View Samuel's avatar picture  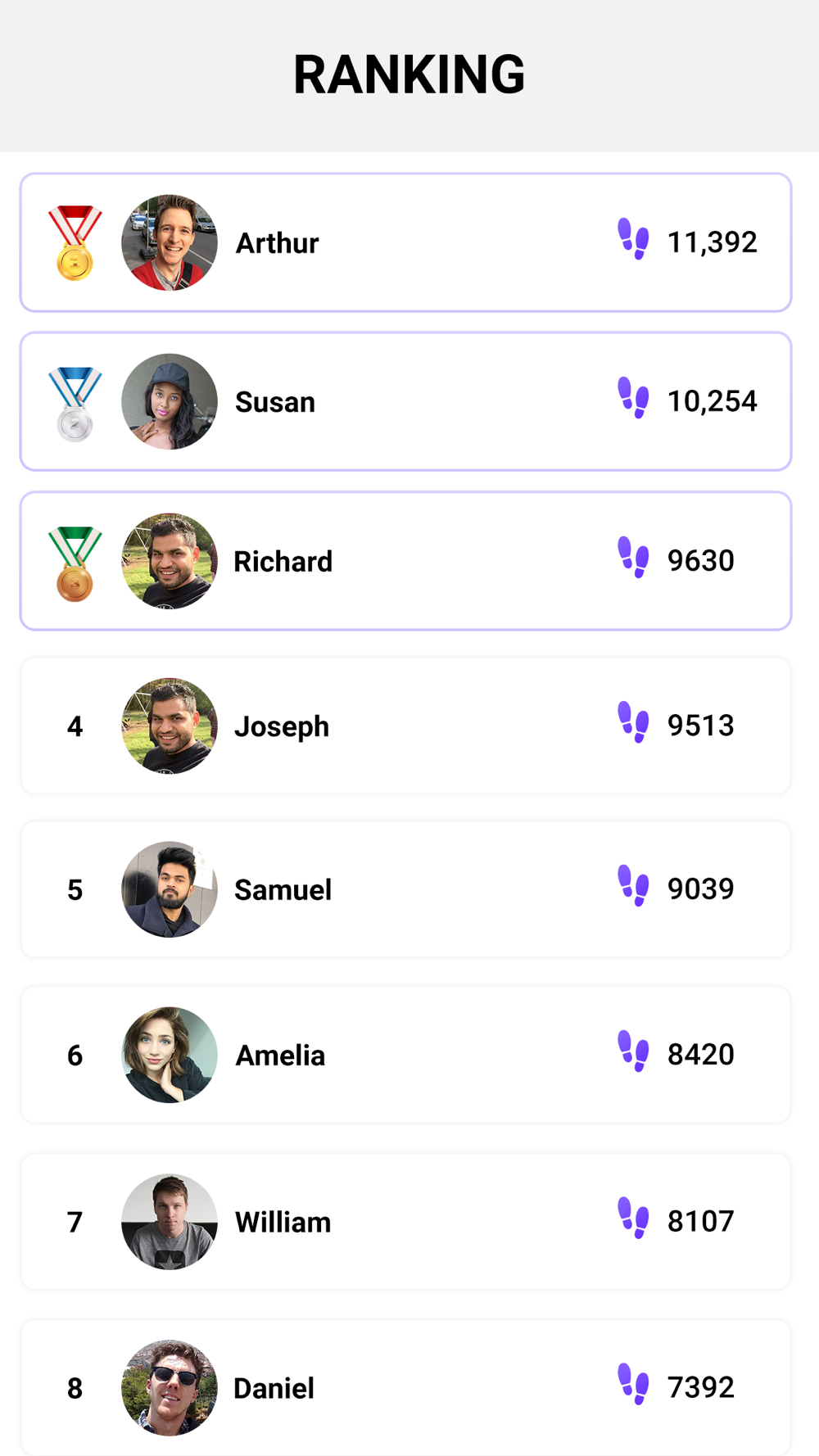(x=170, y=889)
